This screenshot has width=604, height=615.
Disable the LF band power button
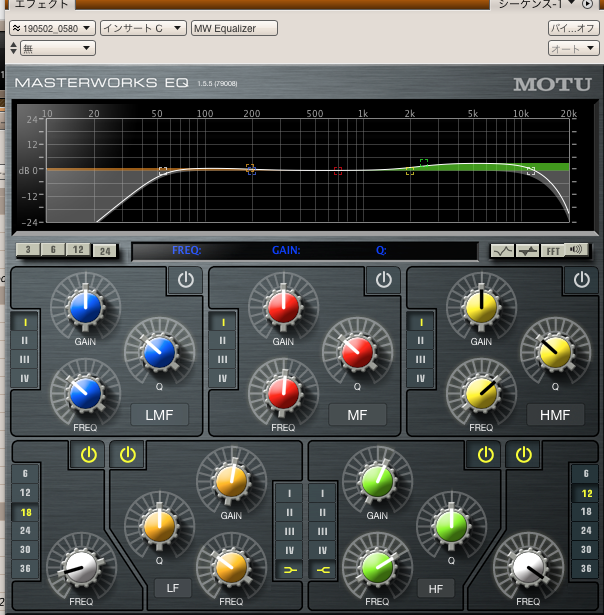point(128,455)
